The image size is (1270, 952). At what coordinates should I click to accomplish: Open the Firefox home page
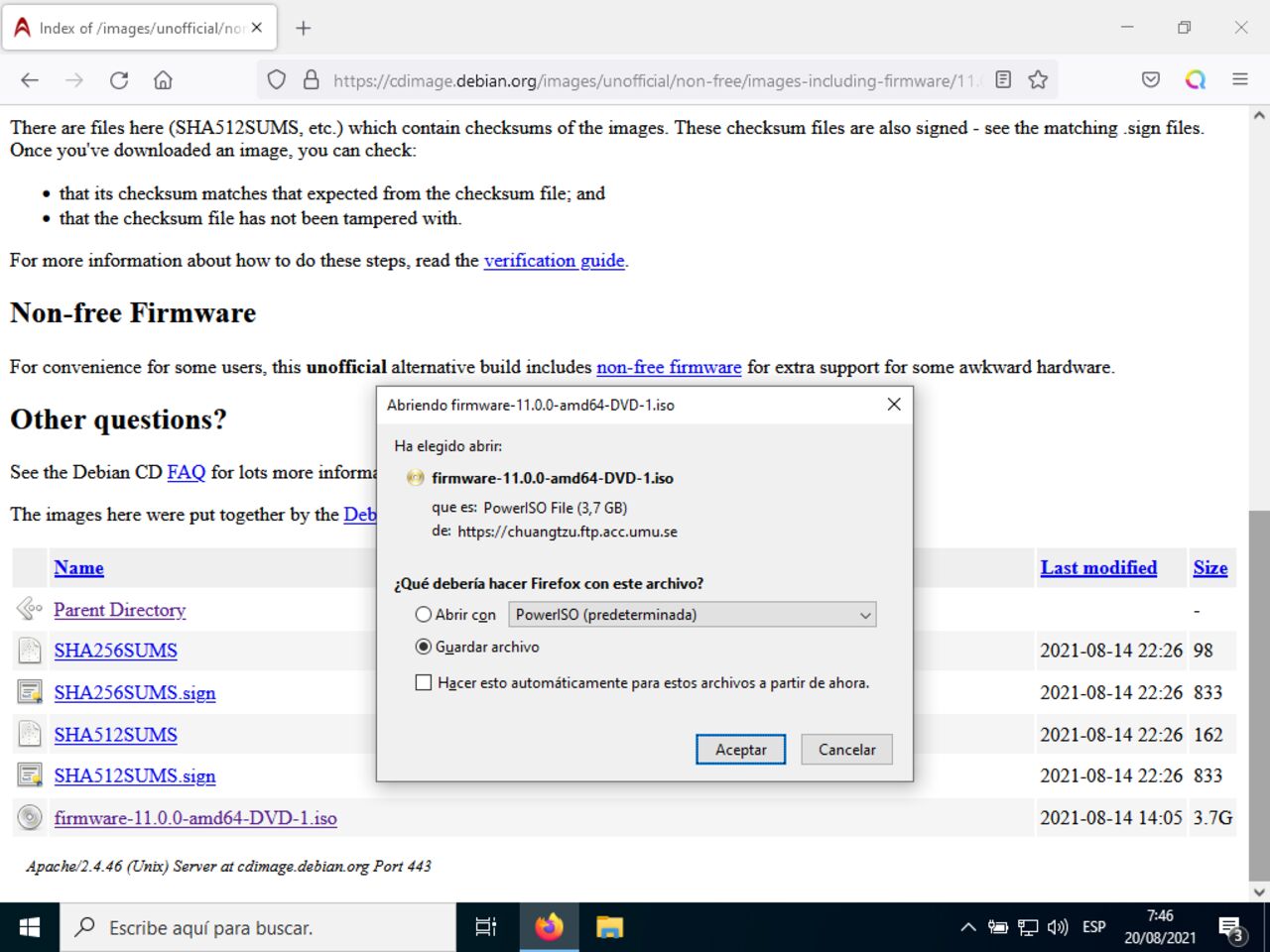[x=163, y=80]
